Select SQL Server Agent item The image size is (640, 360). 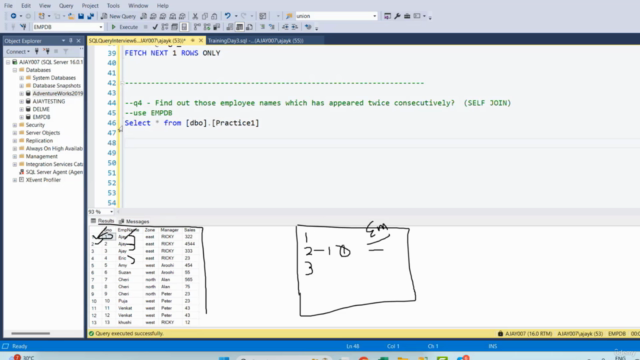point(54,172)
